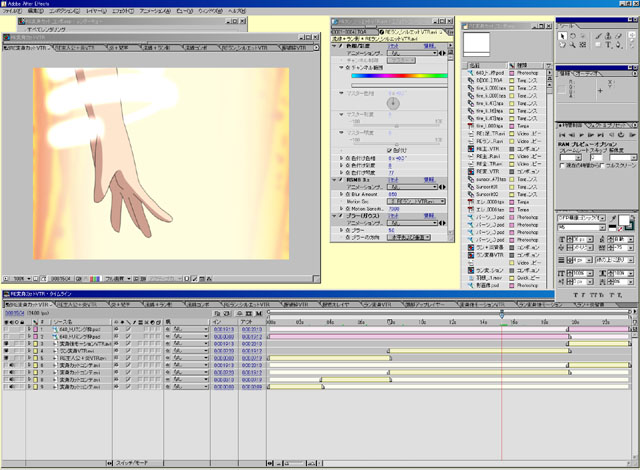This screenshot has width=640, height=470.
Task: Toggle frame blending button in timeline header
Action: pos(249,313)
